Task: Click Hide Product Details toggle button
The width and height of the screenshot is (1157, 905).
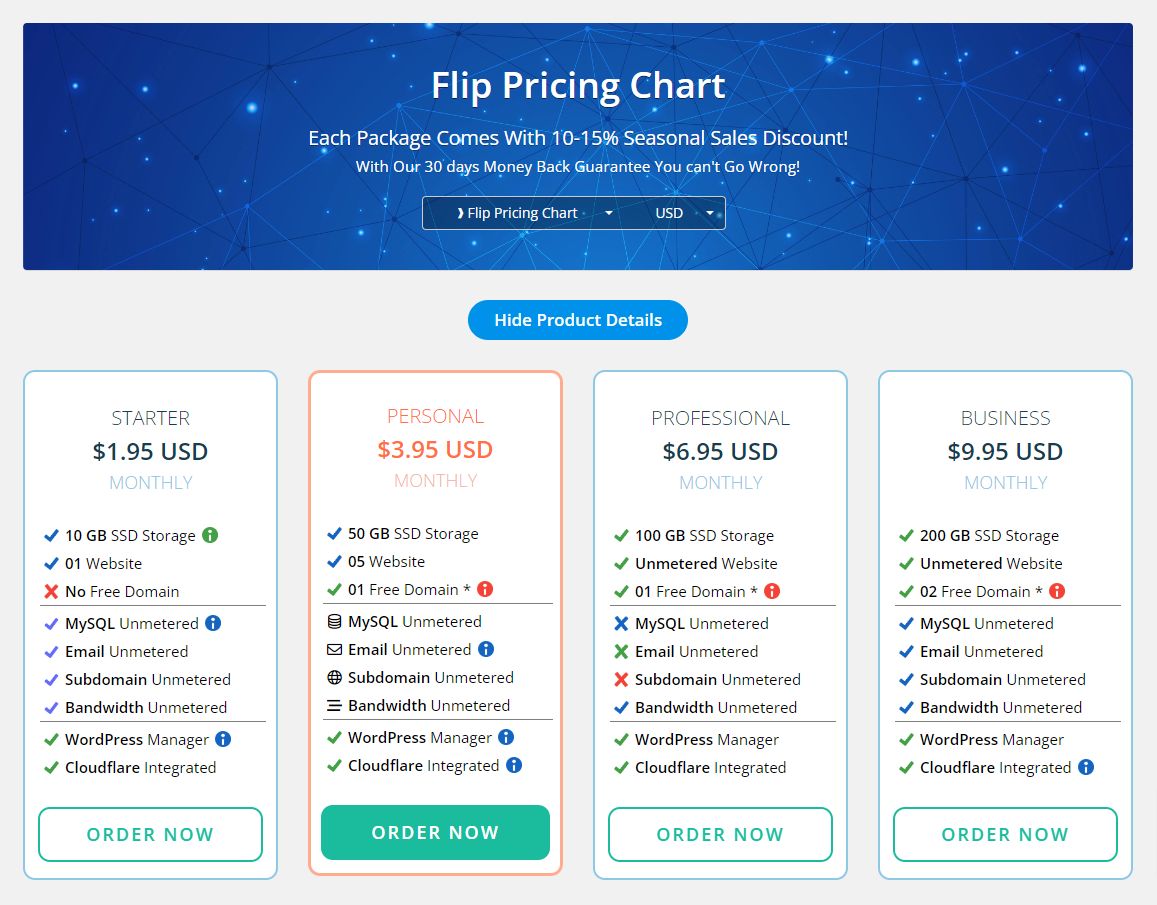Action: coord(578,320)
